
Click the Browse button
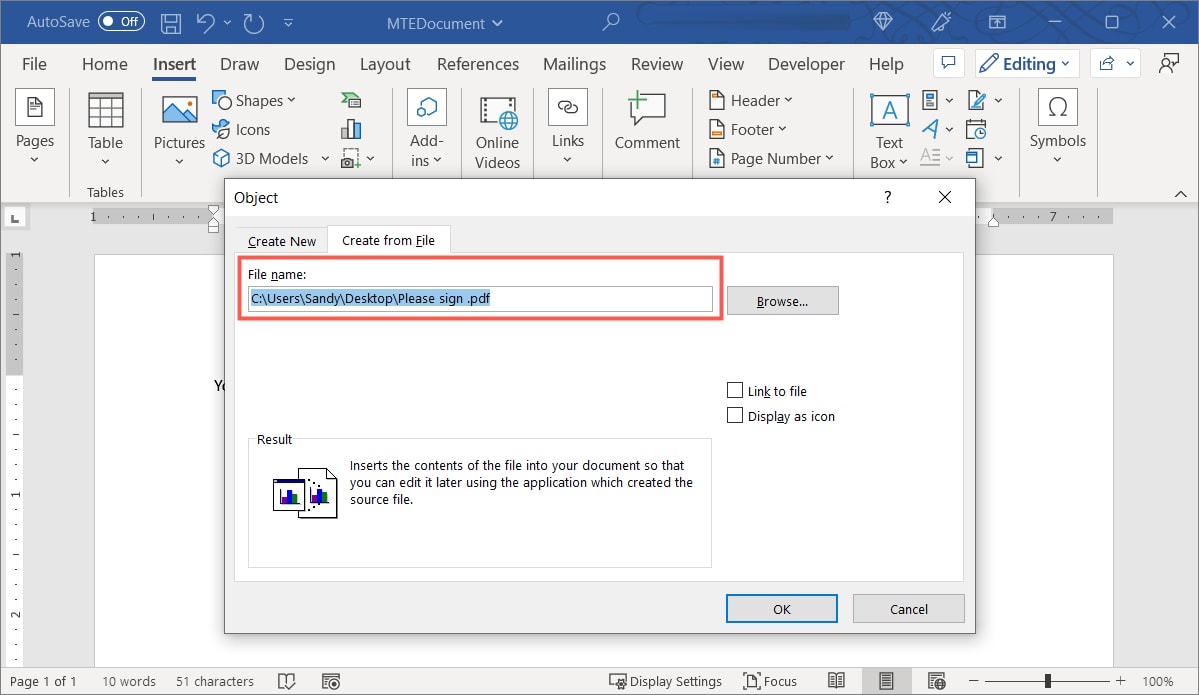(782, 300)
